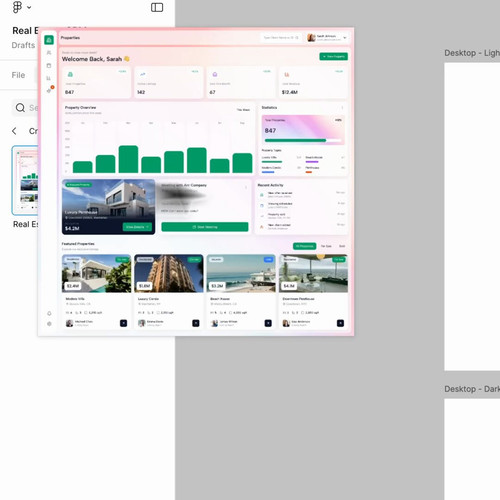Click the dark action button on Modern Villa card
The width and height of the screenshot is (500, 500).
pyautogui.click(x=123, y=323)
